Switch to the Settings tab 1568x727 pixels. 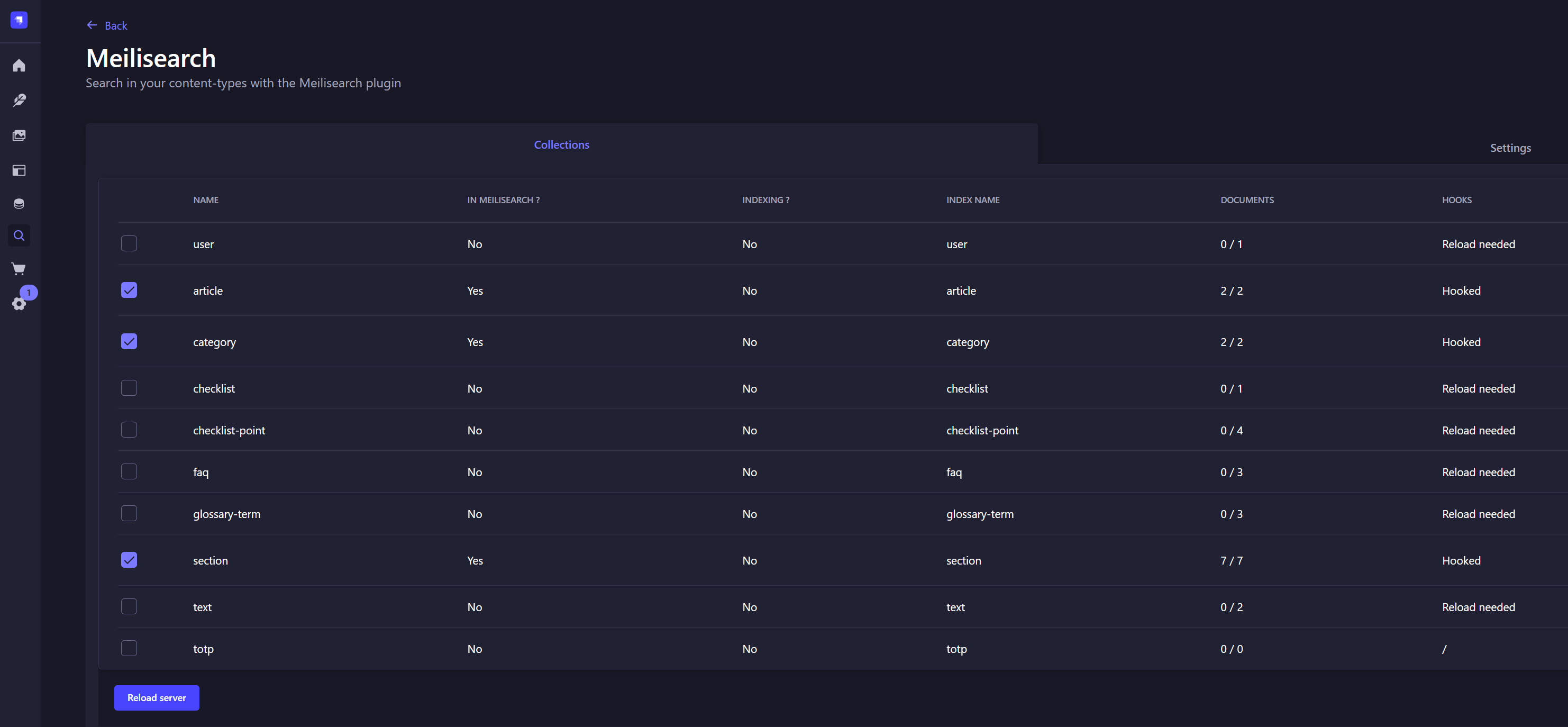1510,148
